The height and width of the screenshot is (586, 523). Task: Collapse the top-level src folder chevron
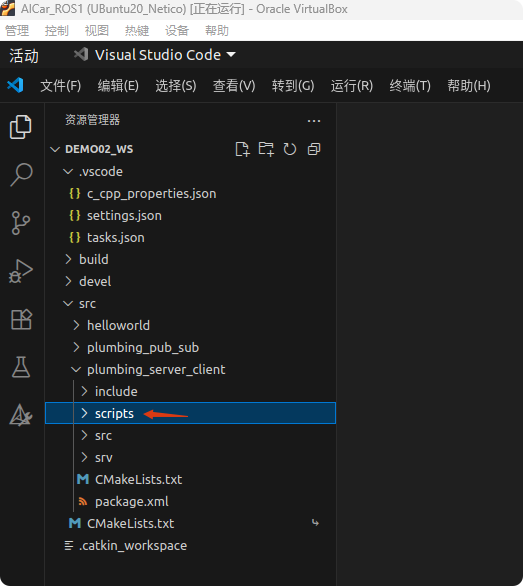pyautogui.click(x=68, y=303)
